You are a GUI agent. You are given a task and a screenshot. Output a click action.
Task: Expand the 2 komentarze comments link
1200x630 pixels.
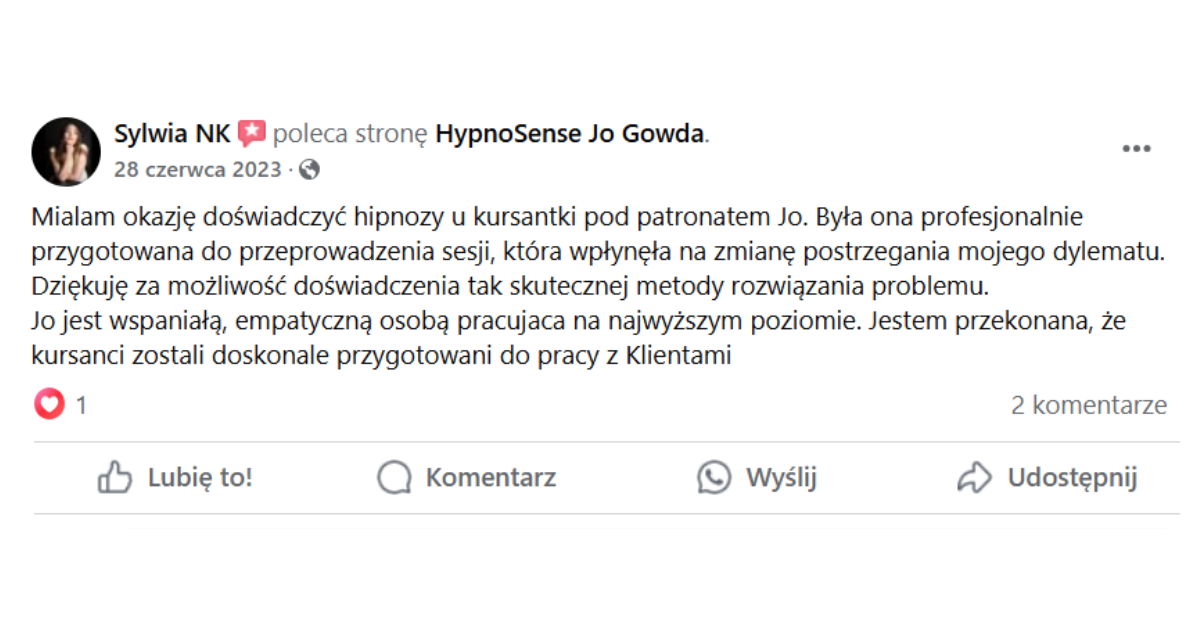[1088, 405]
